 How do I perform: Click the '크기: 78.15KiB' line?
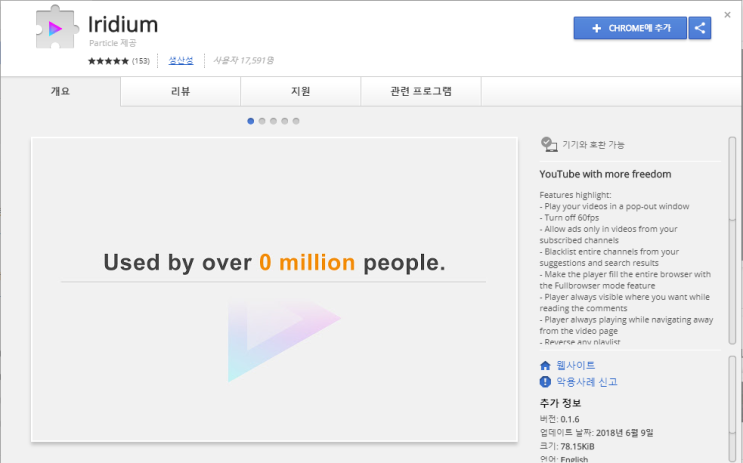pyautogui.click(x=567, y=446)
